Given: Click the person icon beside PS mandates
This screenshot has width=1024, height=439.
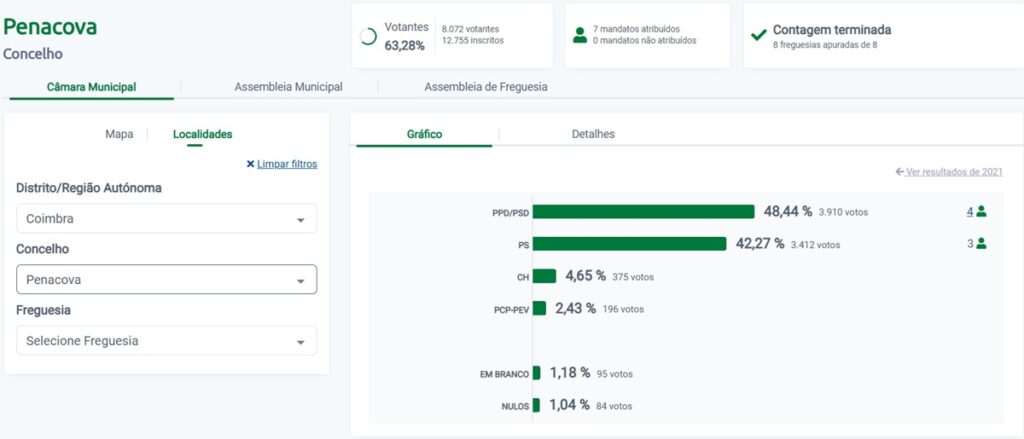Looking at the screenshot, I should (981, 243).
